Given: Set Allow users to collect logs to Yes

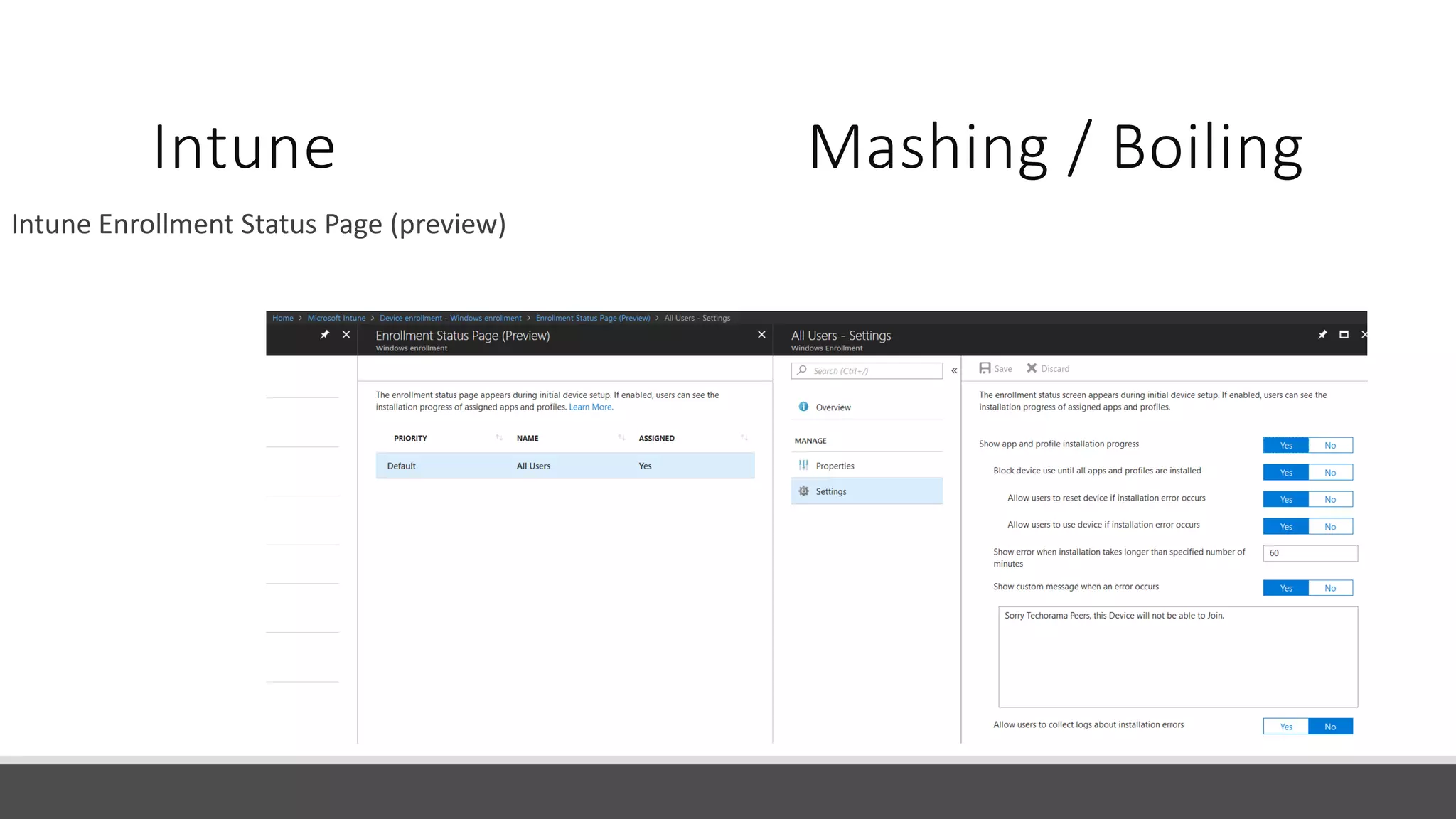Looking at the screenshot, I should [x=1285, y=726].
